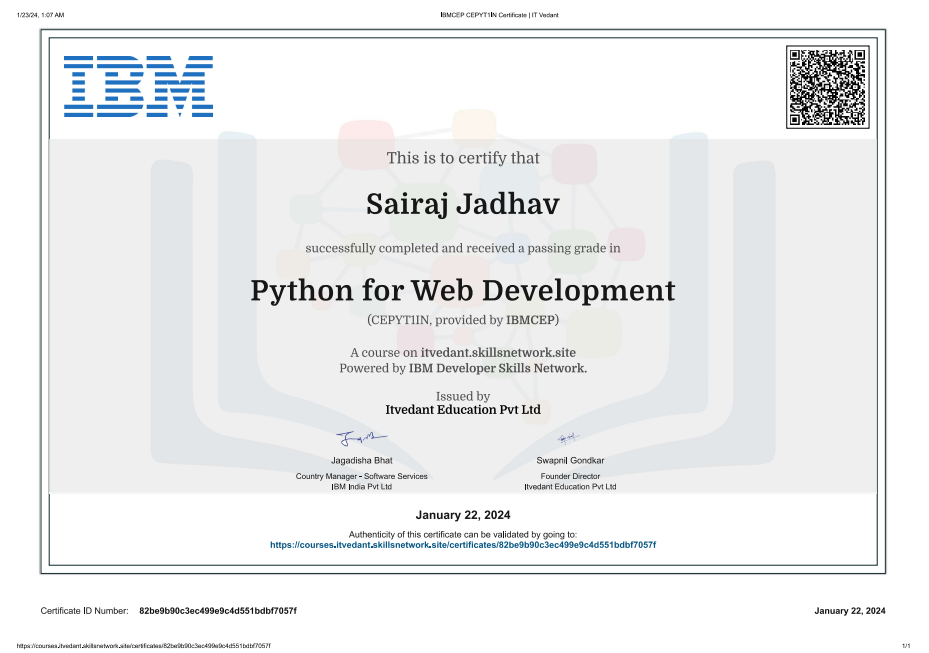Click "(CEPYT1IN, provided by IBMCEP)" text
The height and width of the screenshot is (653, 929).
coord(463,320)
